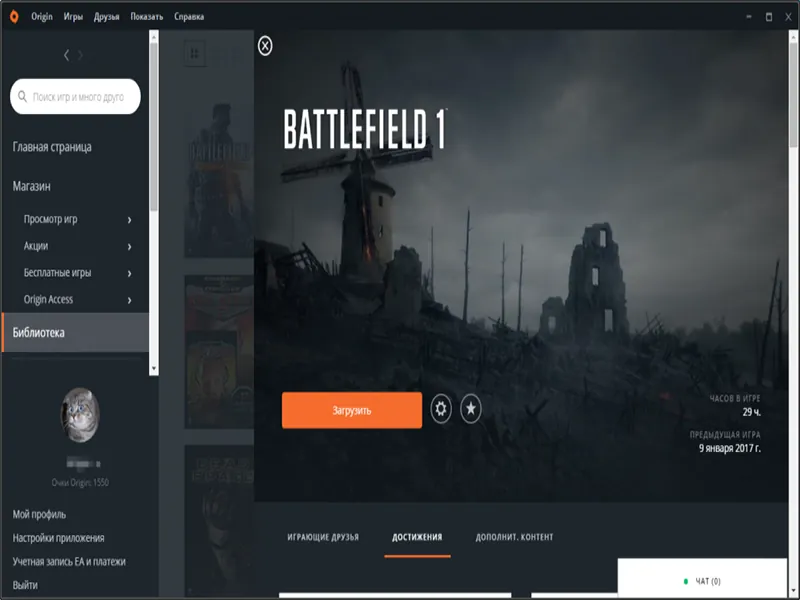Open the Настройки приложения link

(58, 538)
